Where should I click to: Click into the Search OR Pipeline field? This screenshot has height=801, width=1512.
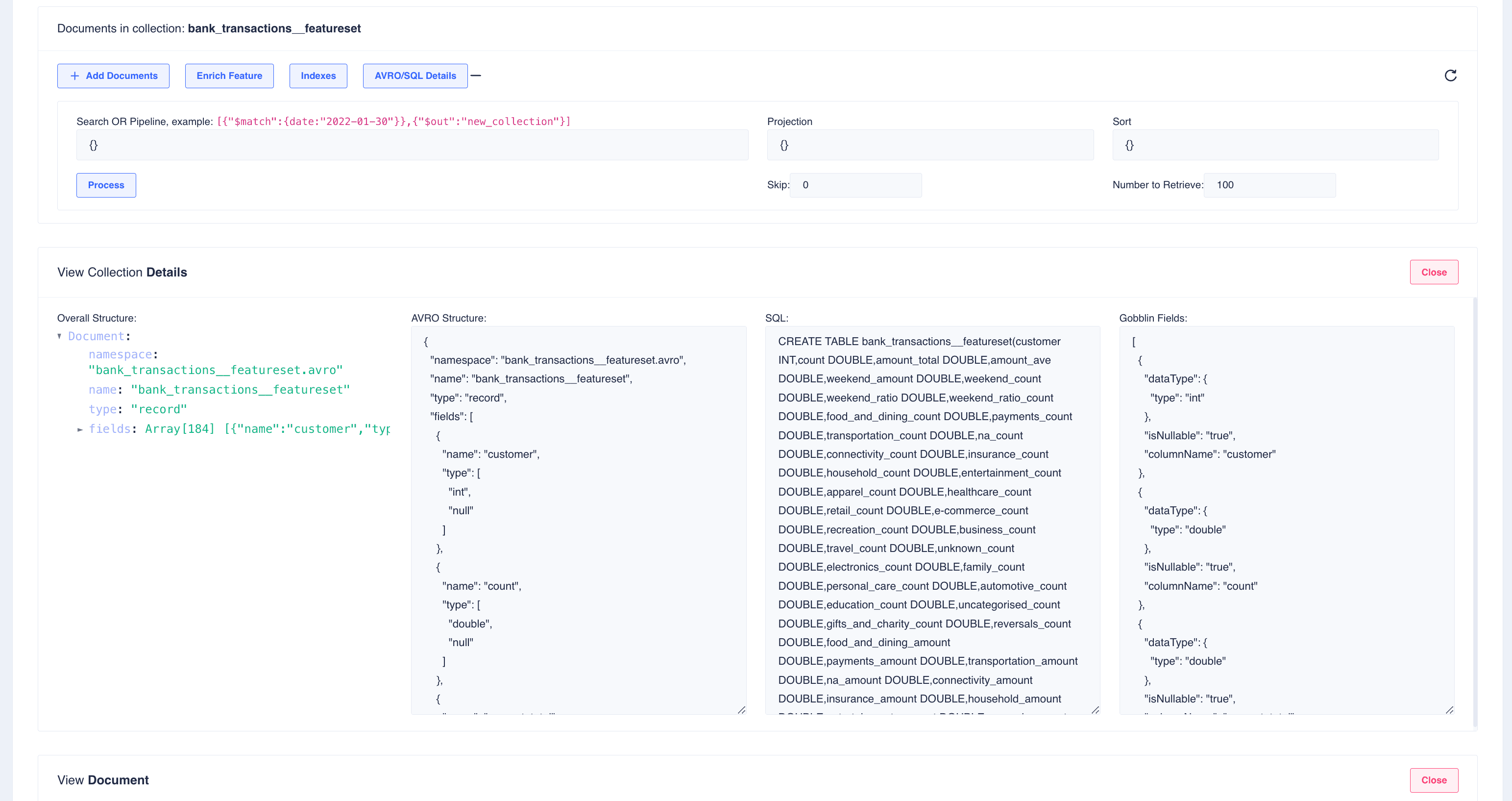(x=412, y=145)
